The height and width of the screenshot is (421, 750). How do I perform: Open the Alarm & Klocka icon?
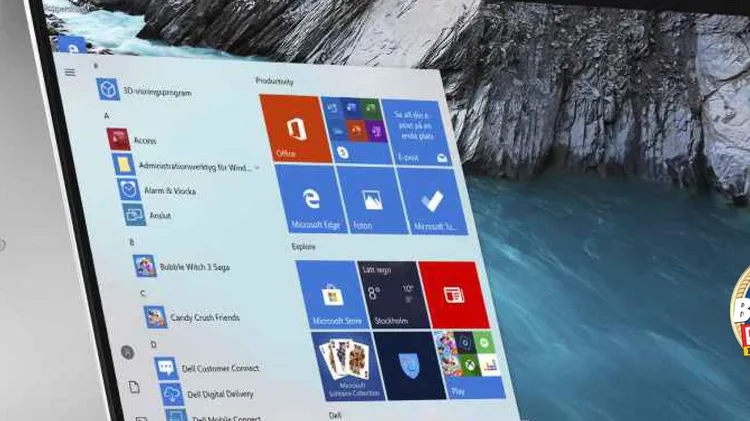[129, 189]
